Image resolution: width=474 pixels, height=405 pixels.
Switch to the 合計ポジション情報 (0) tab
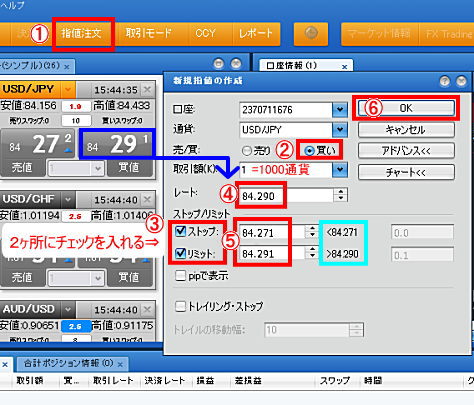click(x=69, y=363)
